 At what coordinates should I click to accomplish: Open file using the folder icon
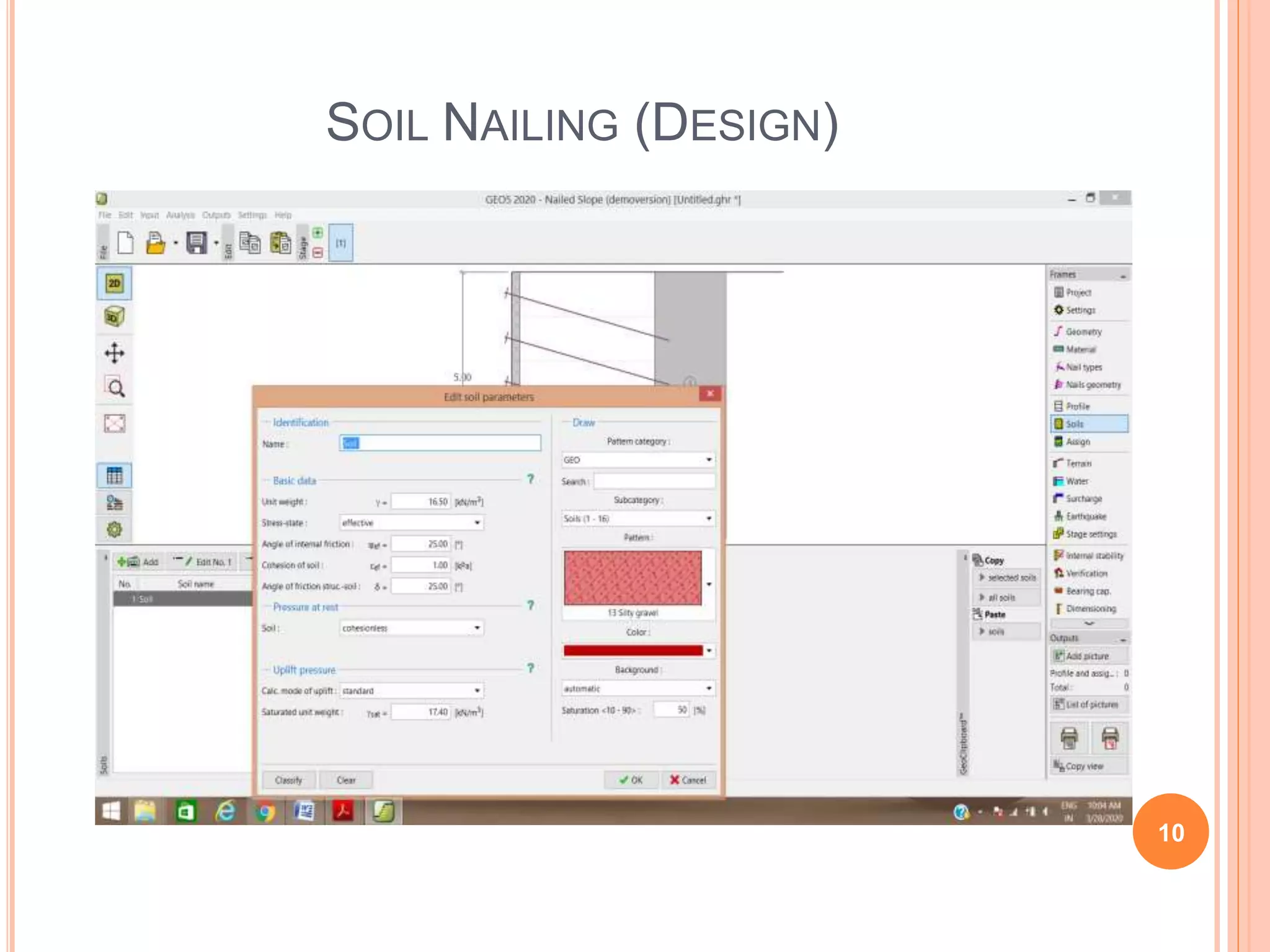click(x=155, y=242)
